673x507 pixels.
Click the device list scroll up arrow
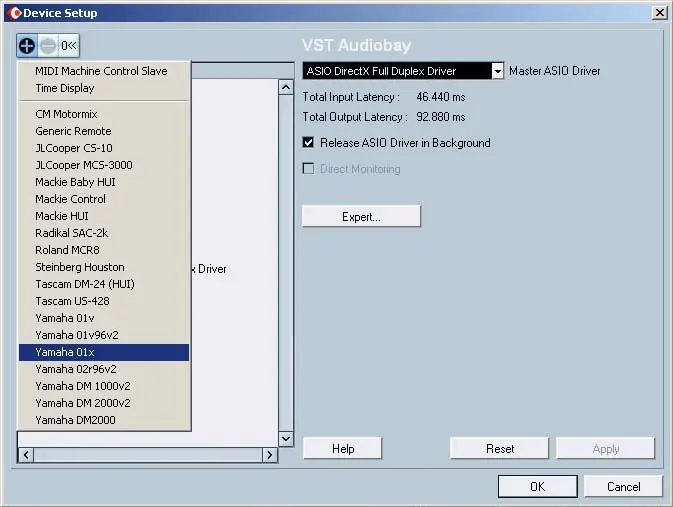point(286,88)
